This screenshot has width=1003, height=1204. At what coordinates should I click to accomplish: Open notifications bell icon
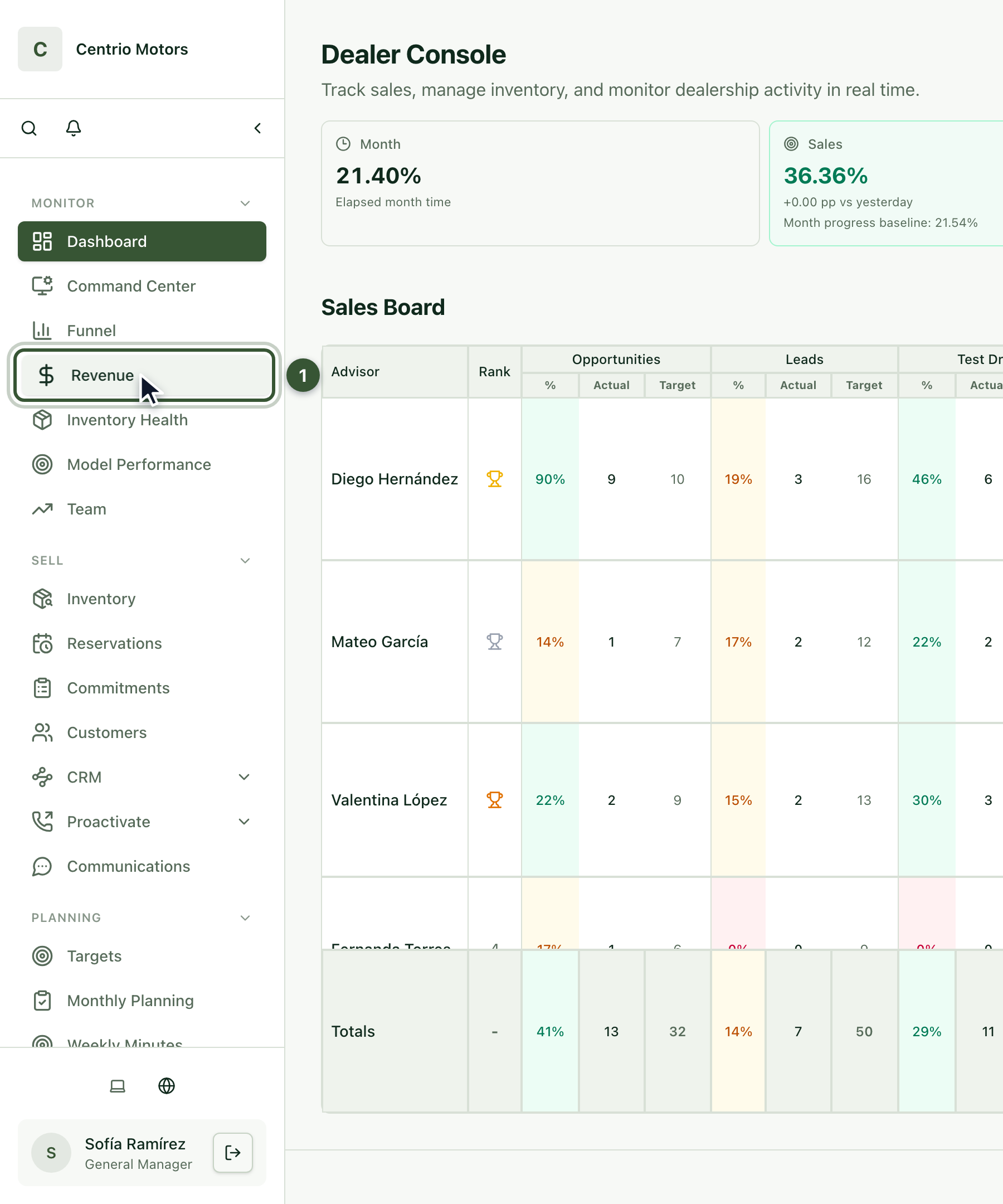[74, 128]
